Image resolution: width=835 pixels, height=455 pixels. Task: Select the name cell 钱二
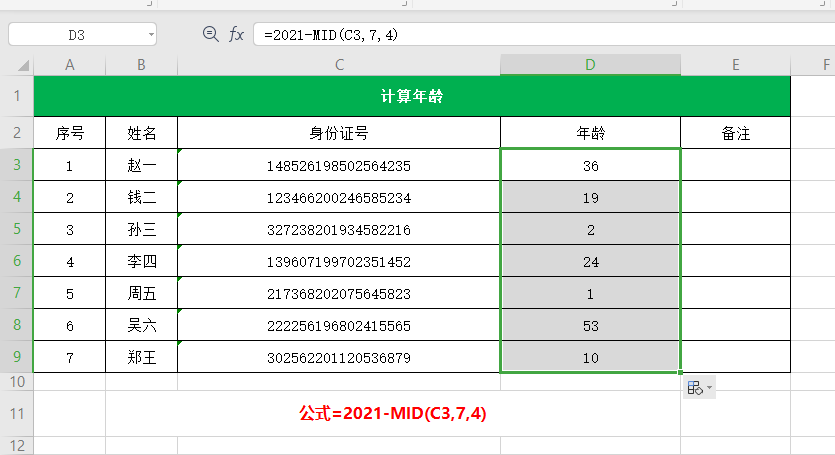pyautogui.click(x=141, y=197)
